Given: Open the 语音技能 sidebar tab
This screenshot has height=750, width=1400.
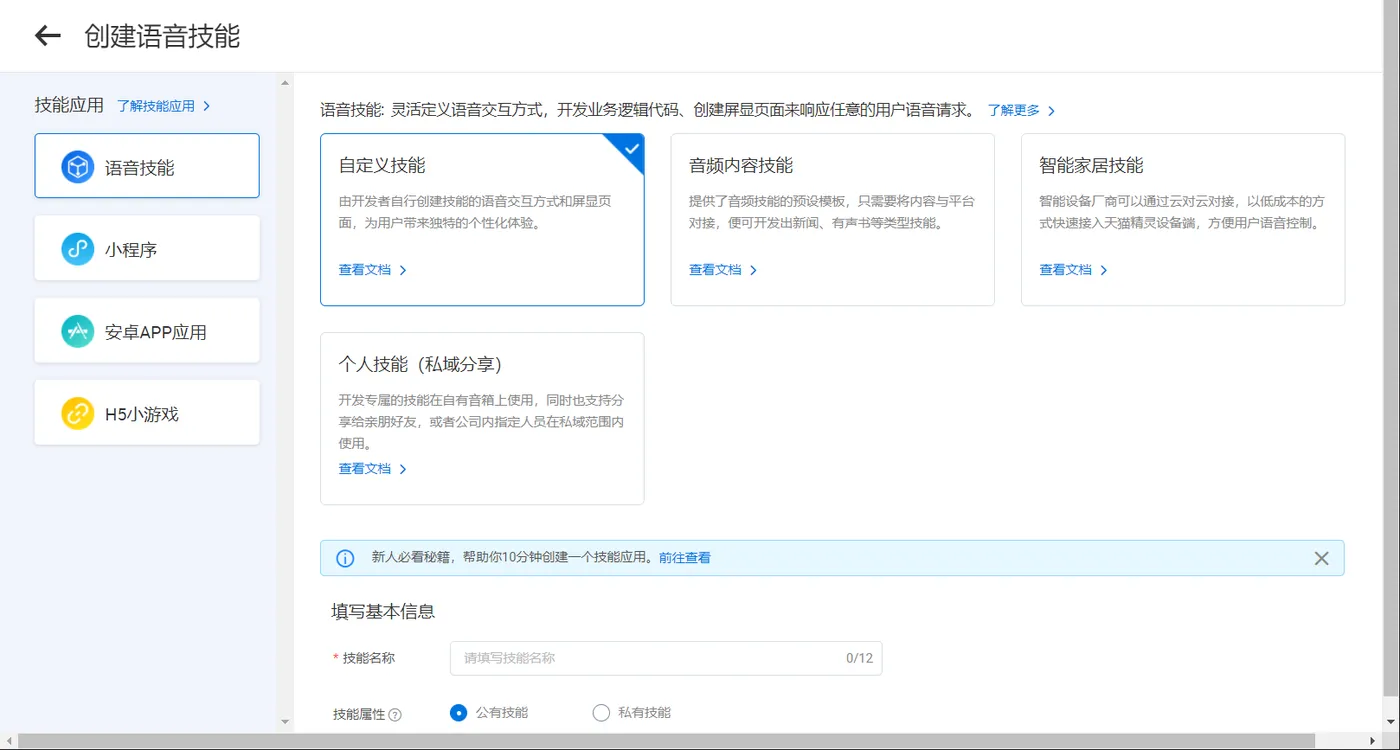Looking at the screenshot, I should point(147,166).
